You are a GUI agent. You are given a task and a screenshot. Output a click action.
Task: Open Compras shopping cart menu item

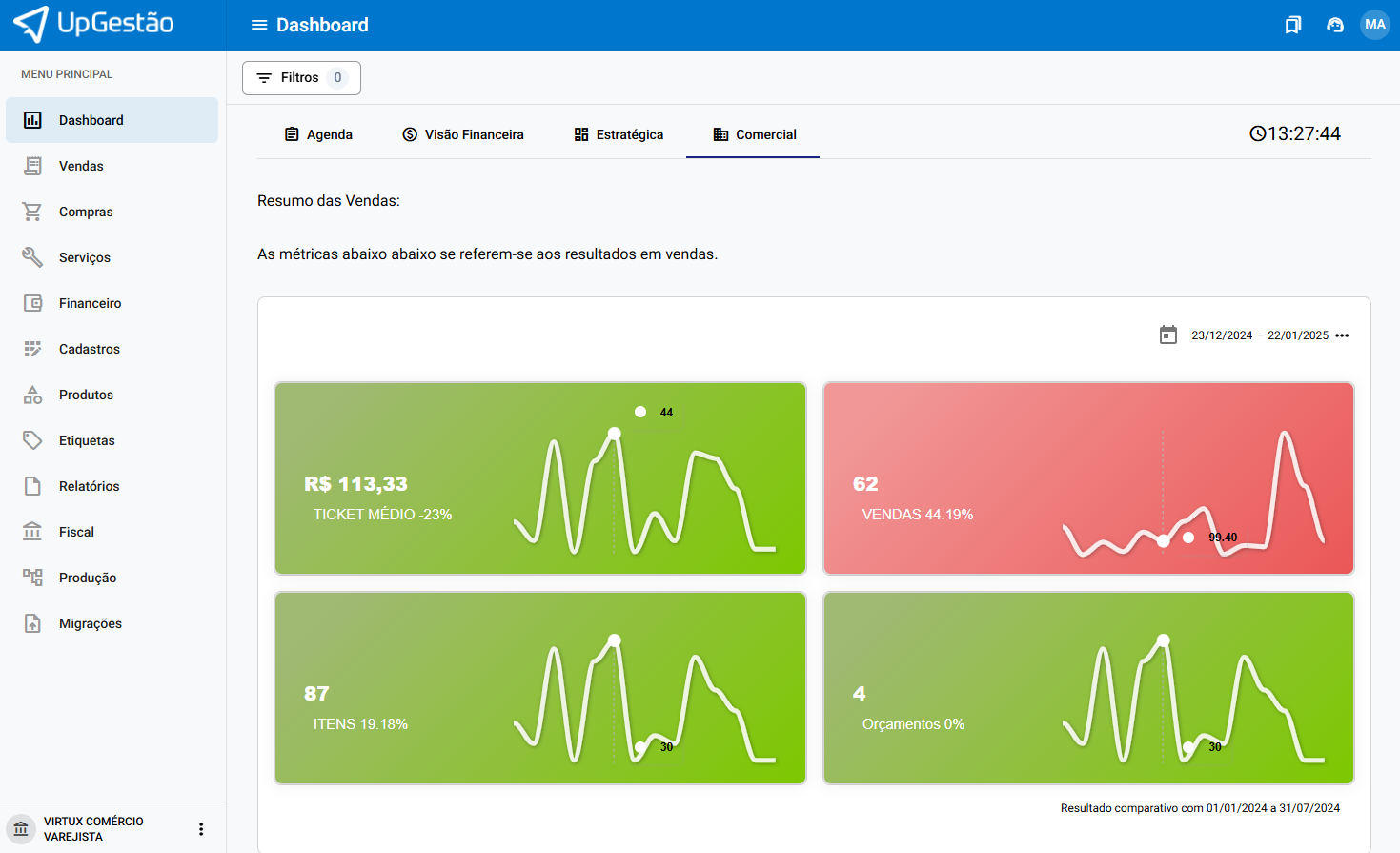(x=86, y=212)
